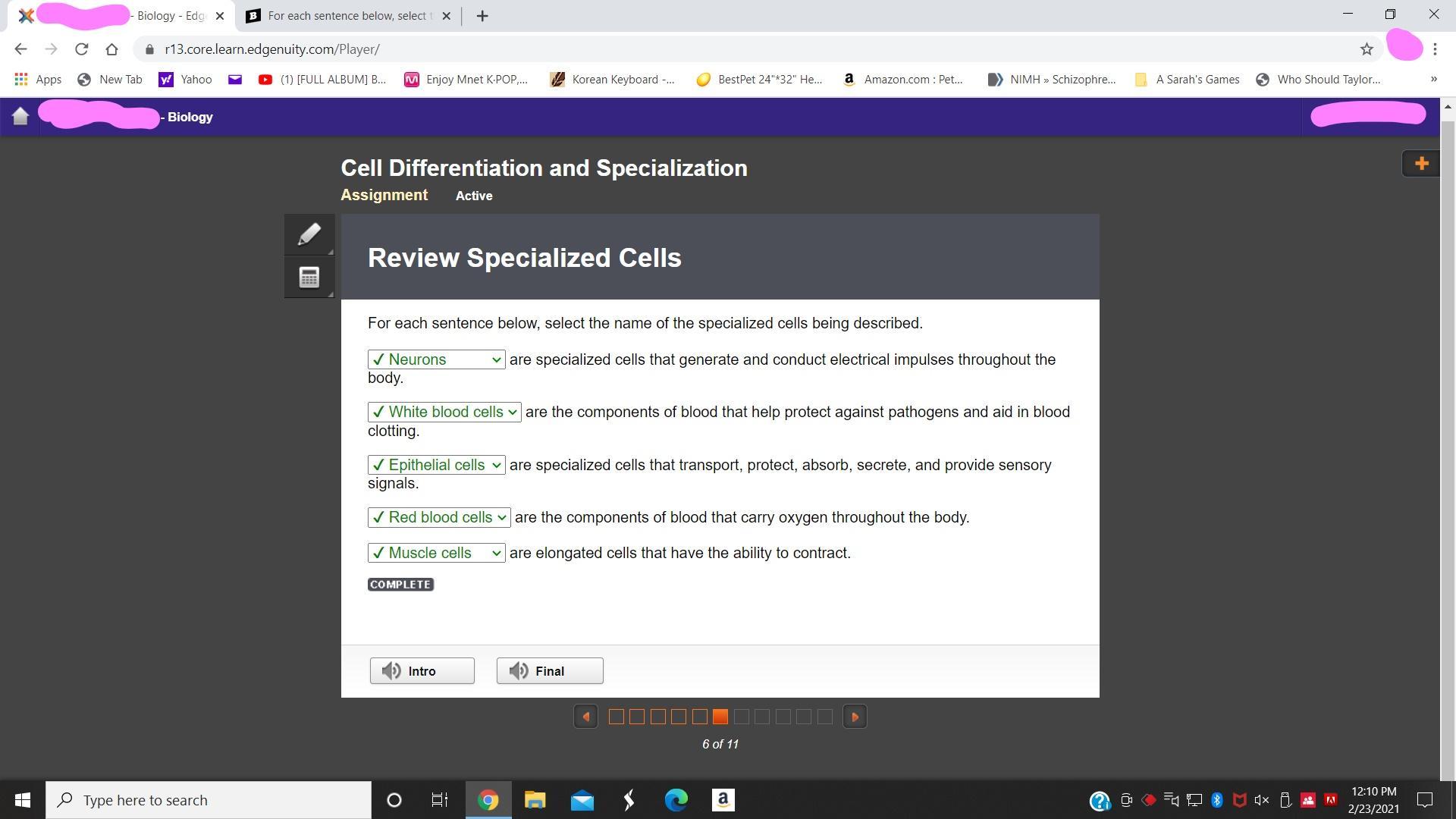1456x819 pixels.
Task: Open File Explorer from taskbar
Action: 535,800
